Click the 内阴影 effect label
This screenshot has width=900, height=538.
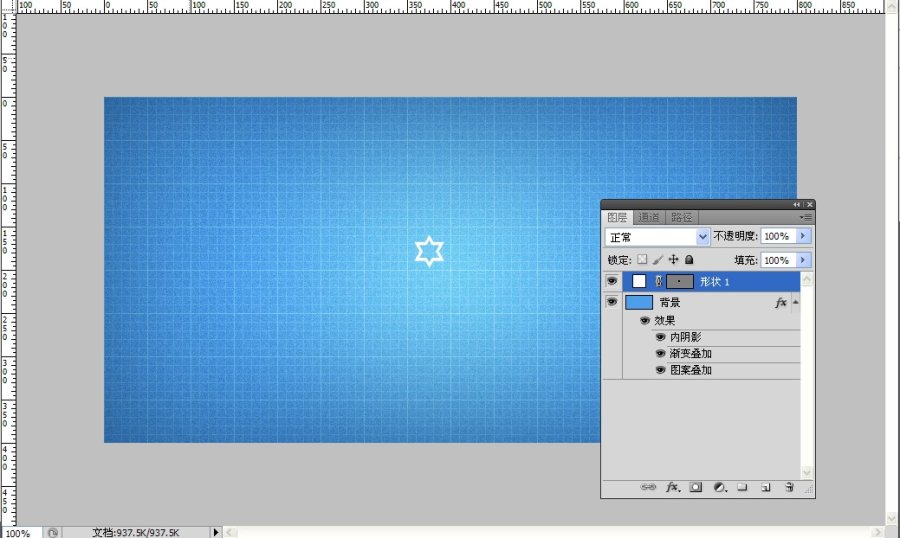click(685, 337)
